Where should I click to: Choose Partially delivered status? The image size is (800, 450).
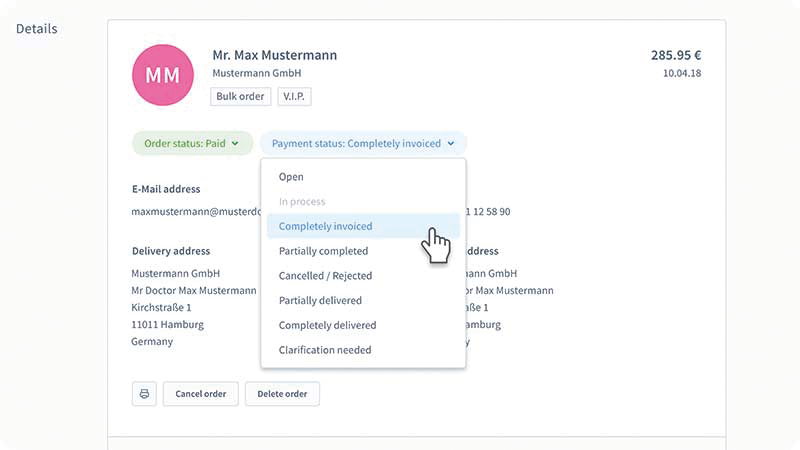320,300
